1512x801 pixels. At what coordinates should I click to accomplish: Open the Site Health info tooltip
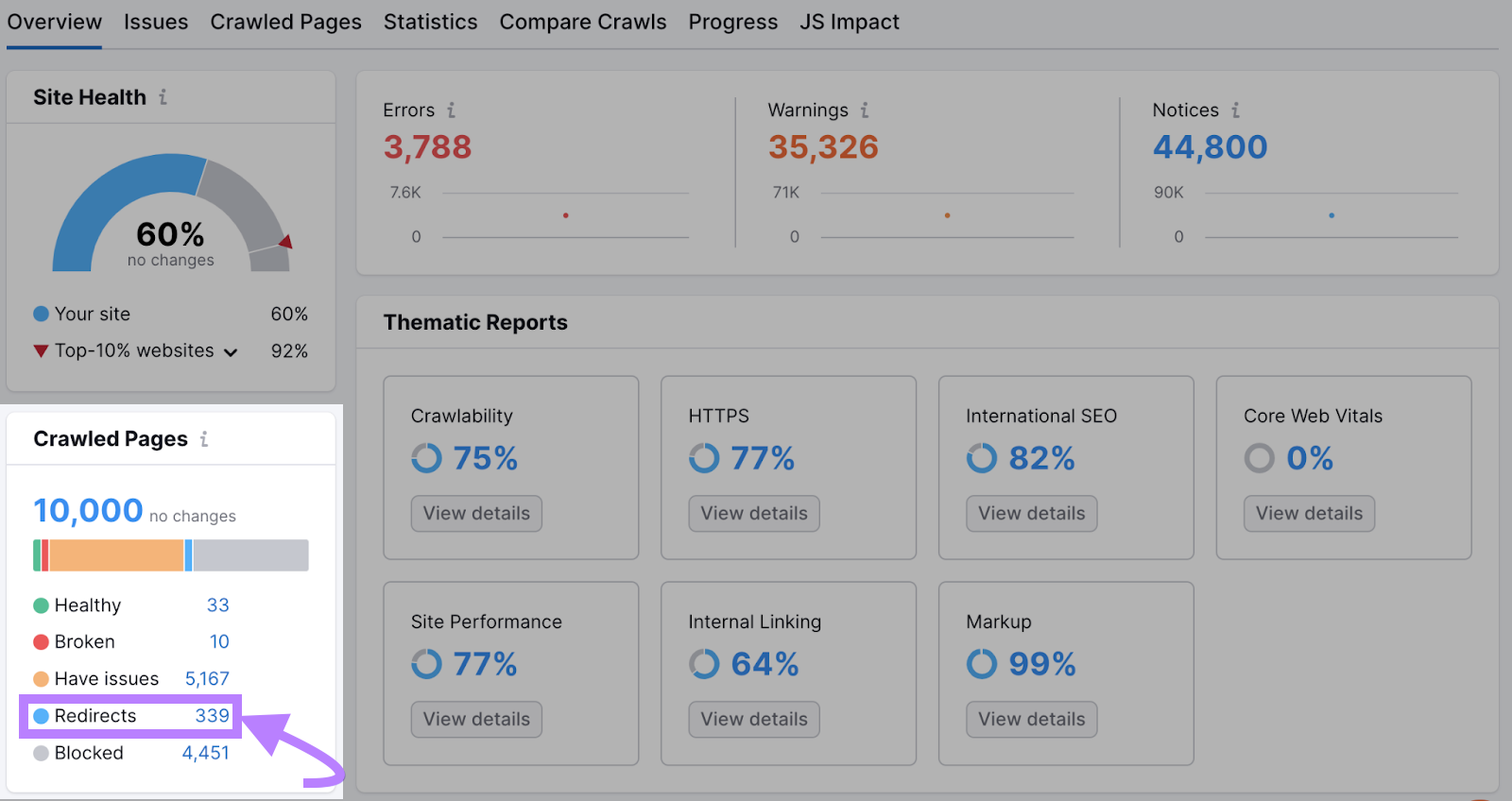tap(165, 96)
